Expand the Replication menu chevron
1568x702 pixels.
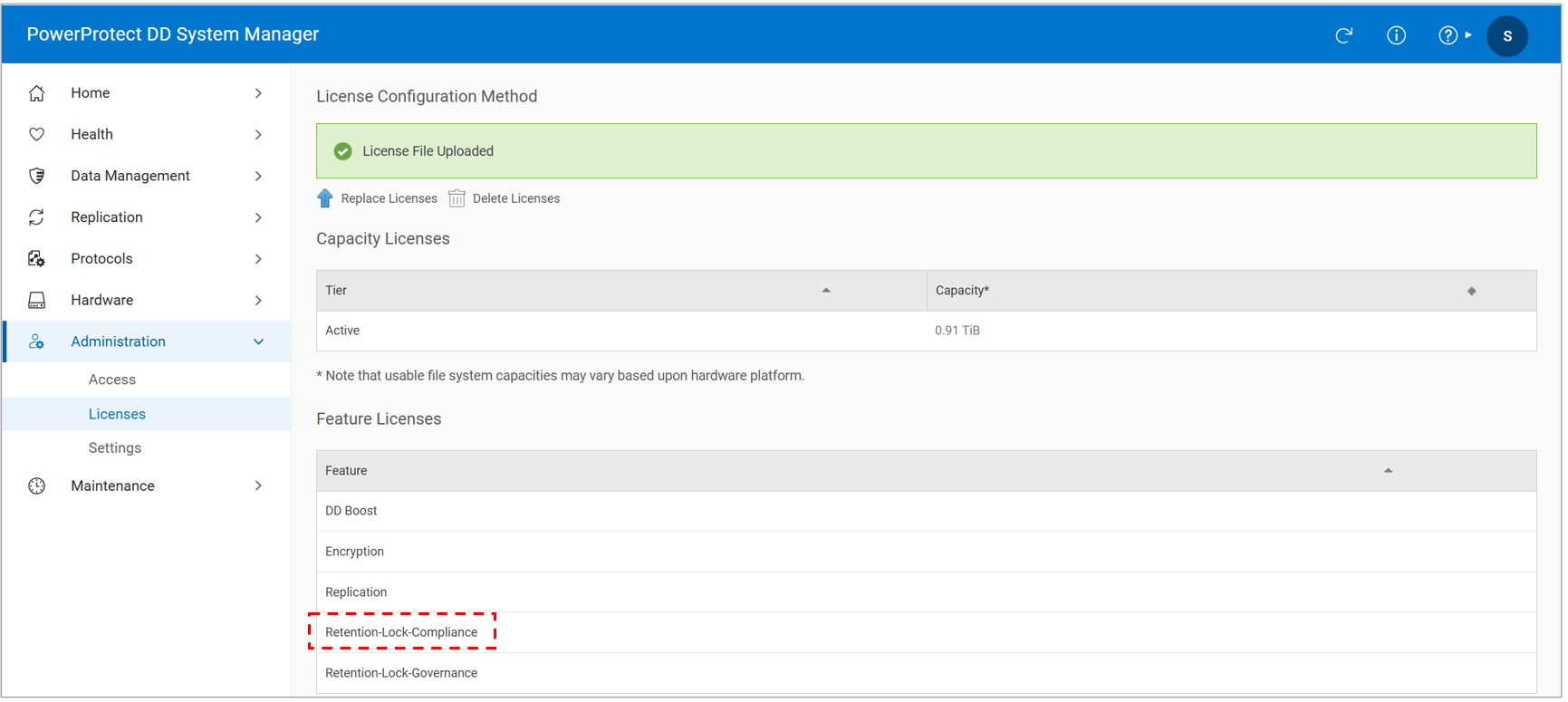pyautogui.click(x=258, y=217)
